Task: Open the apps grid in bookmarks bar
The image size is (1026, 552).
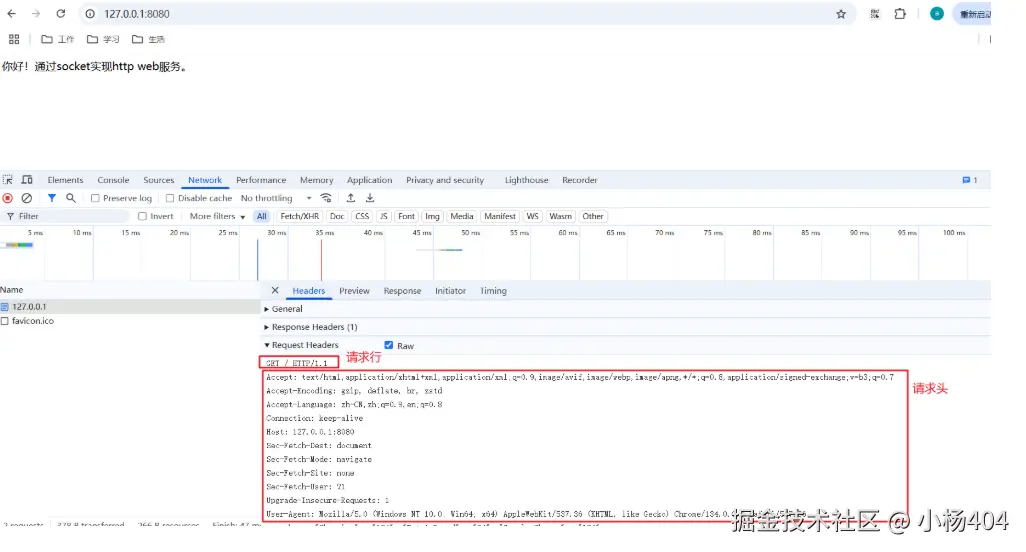Action: click(x=14, y=39)
